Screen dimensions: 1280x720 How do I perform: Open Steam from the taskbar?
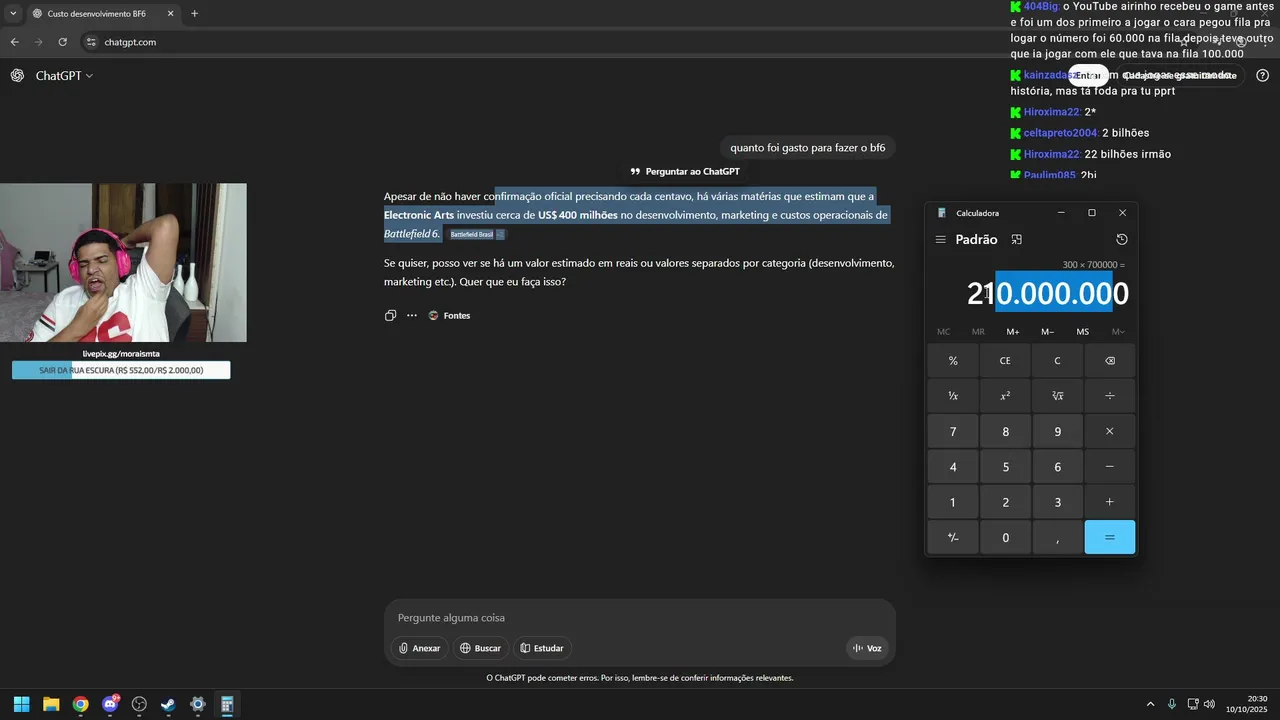tap(168, 705)
